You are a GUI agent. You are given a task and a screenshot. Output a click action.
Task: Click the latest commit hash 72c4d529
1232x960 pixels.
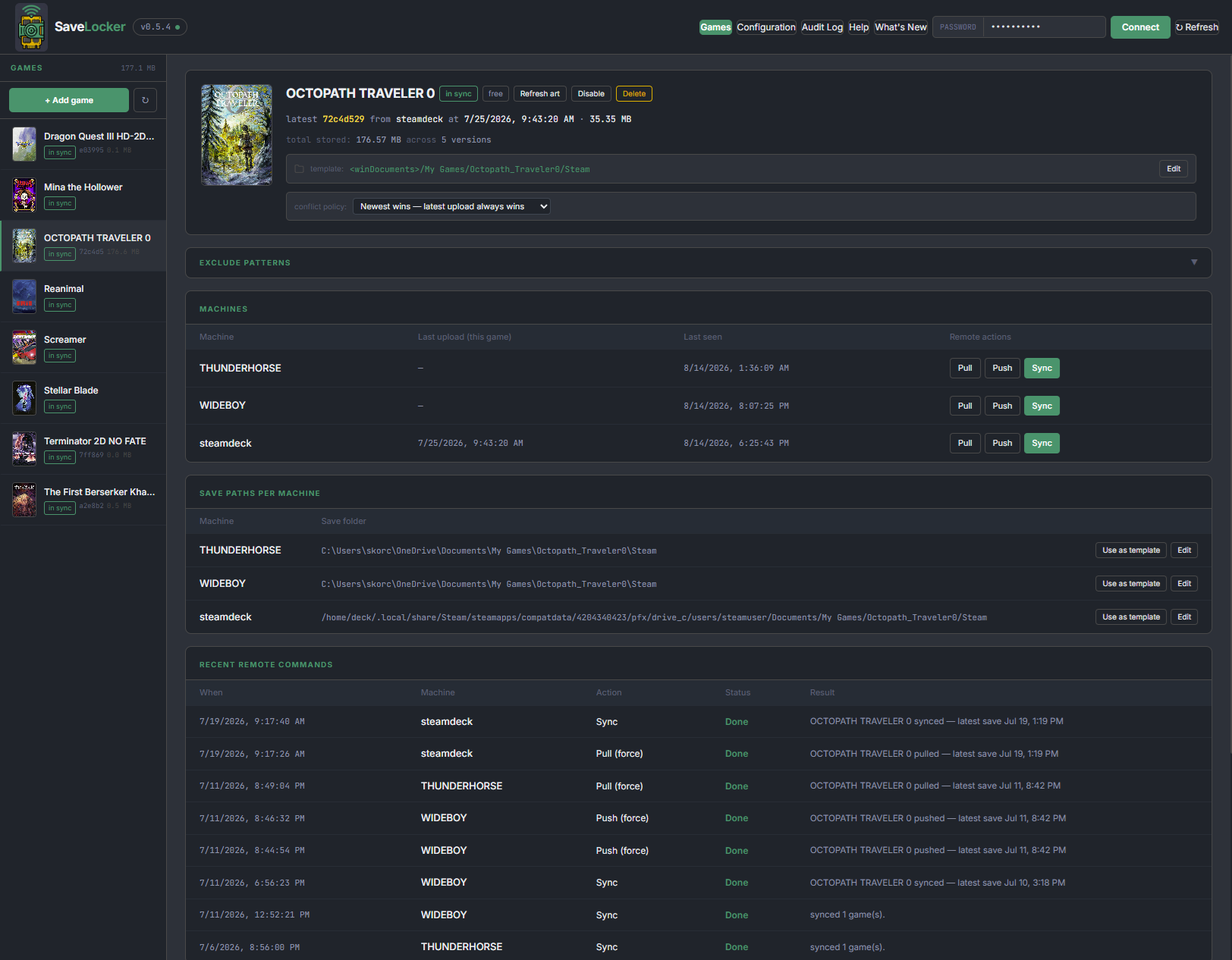coord(344,119)
